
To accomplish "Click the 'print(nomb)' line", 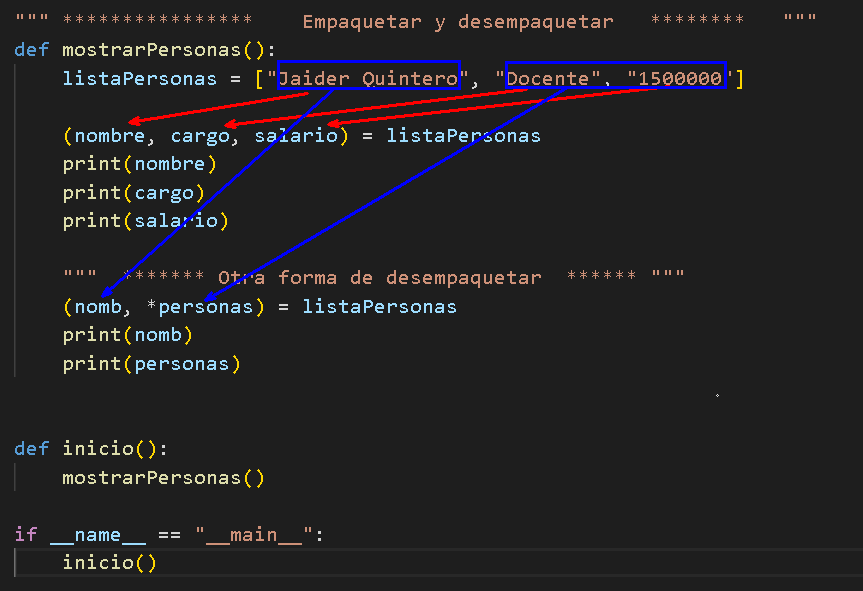I will [x=128, y=335].
